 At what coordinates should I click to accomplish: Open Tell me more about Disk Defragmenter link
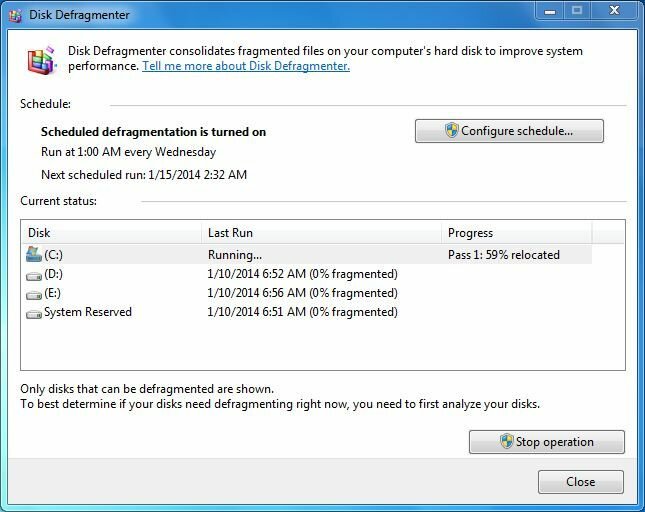point(246,66)
